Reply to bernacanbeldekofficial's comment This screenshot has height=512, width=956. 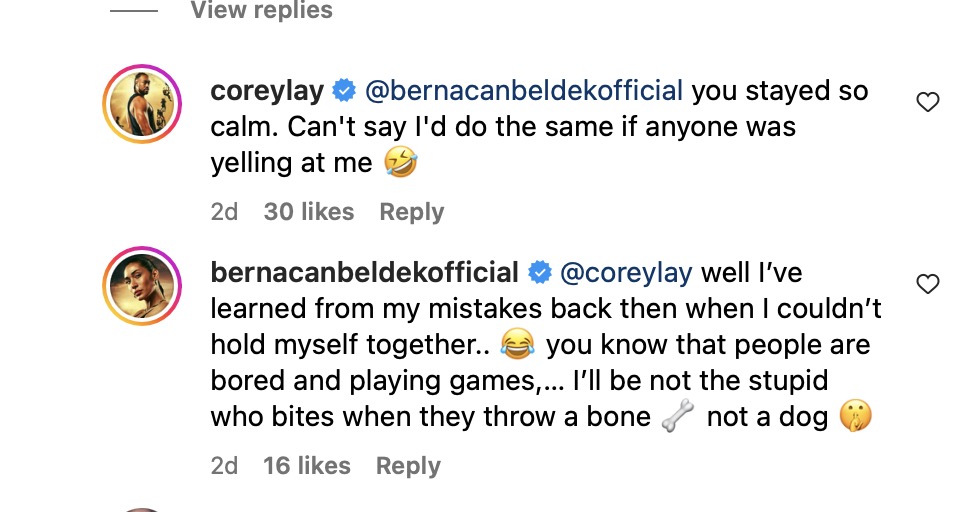pos(408,466)
